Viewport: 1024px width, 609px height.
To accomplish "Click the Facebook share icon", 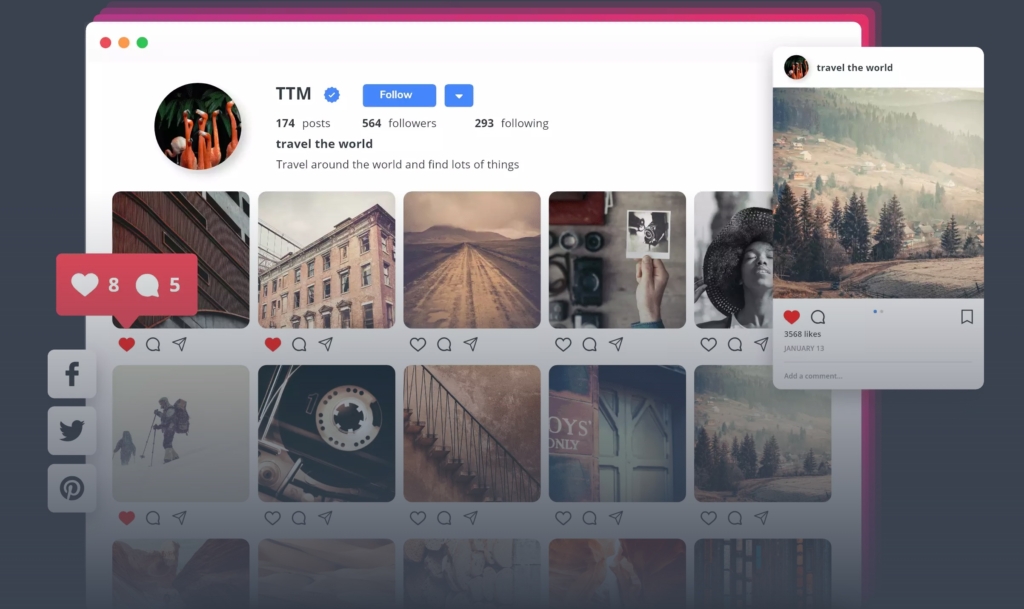I will click(72, 374).
